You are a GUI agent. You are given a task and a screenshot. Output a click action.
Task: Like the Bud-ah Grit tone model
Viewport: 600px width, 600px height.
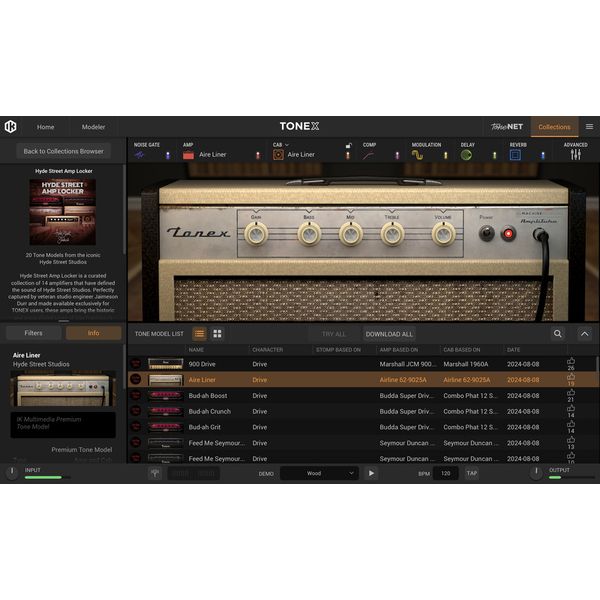point(571,424)
